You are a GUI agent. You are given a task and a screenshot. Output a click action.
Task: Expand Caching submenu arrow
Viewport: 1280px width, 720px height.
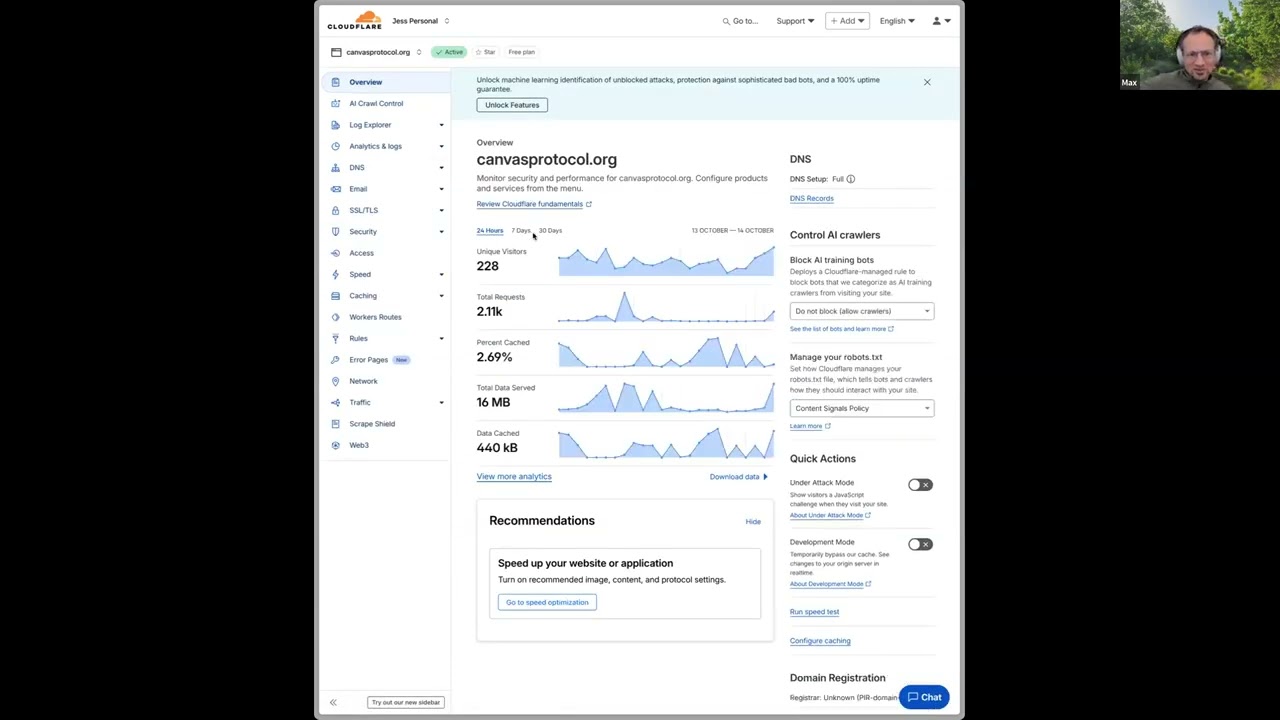tap(441, 296)
